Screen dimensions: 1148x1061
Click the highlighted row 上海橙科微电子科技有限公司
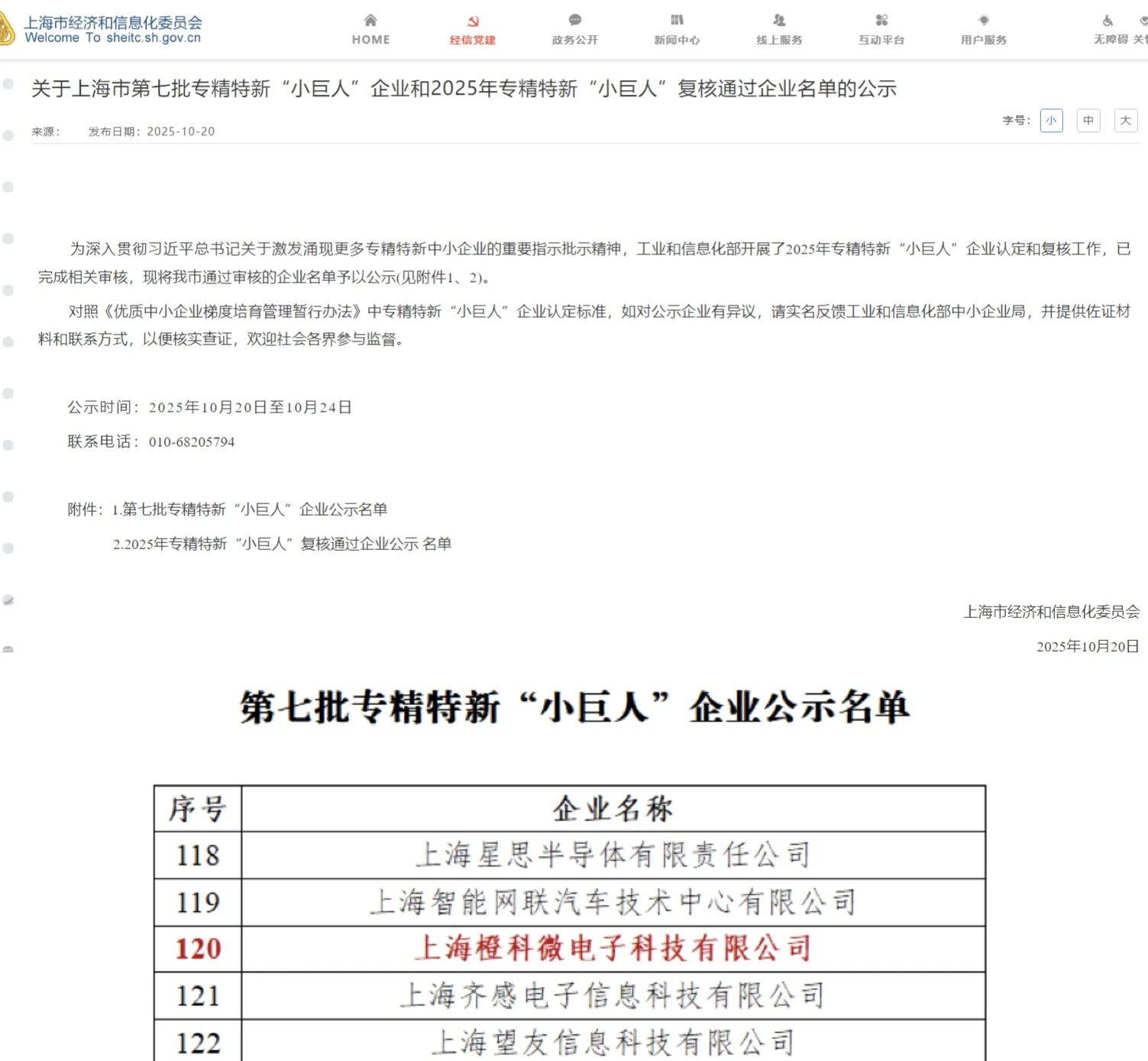(613, 949)
